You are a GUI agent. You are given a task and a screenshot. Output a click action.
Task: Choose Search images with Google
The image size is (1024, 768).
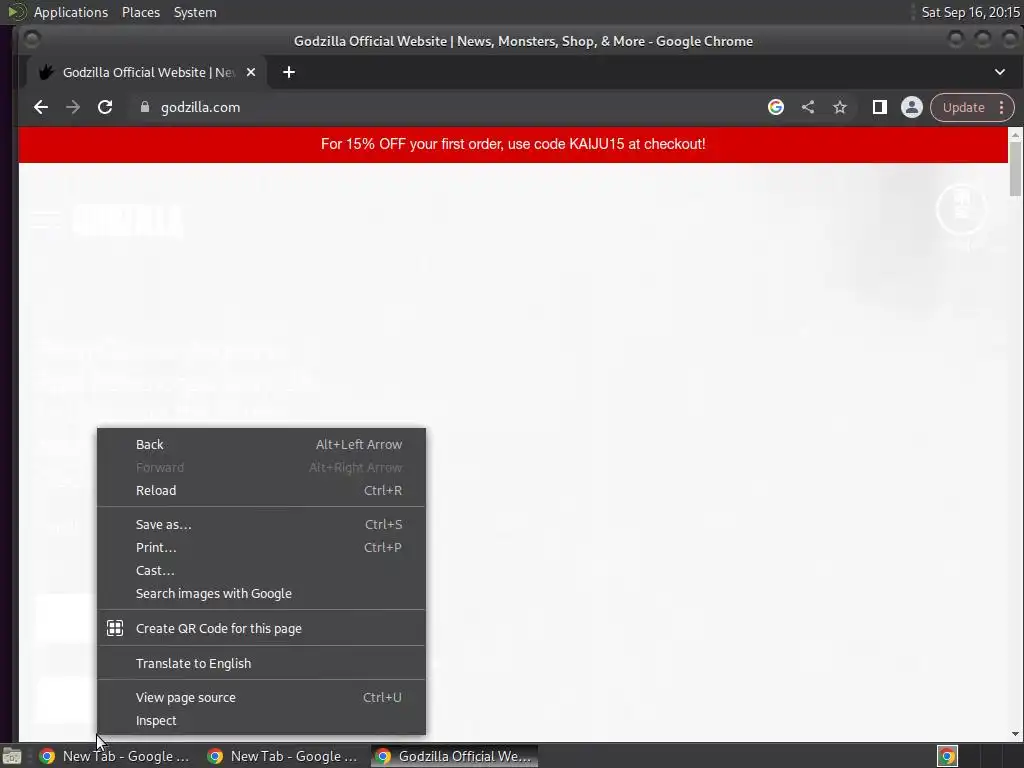tap(261, 594)
